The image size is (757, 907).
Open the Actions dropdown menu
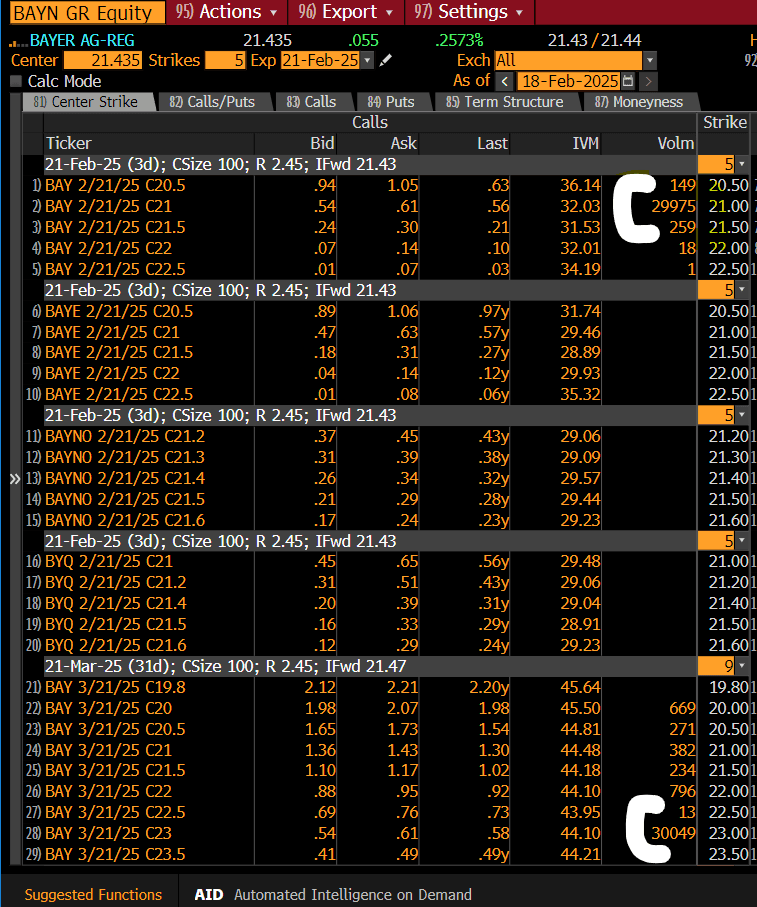coord(227,12)
